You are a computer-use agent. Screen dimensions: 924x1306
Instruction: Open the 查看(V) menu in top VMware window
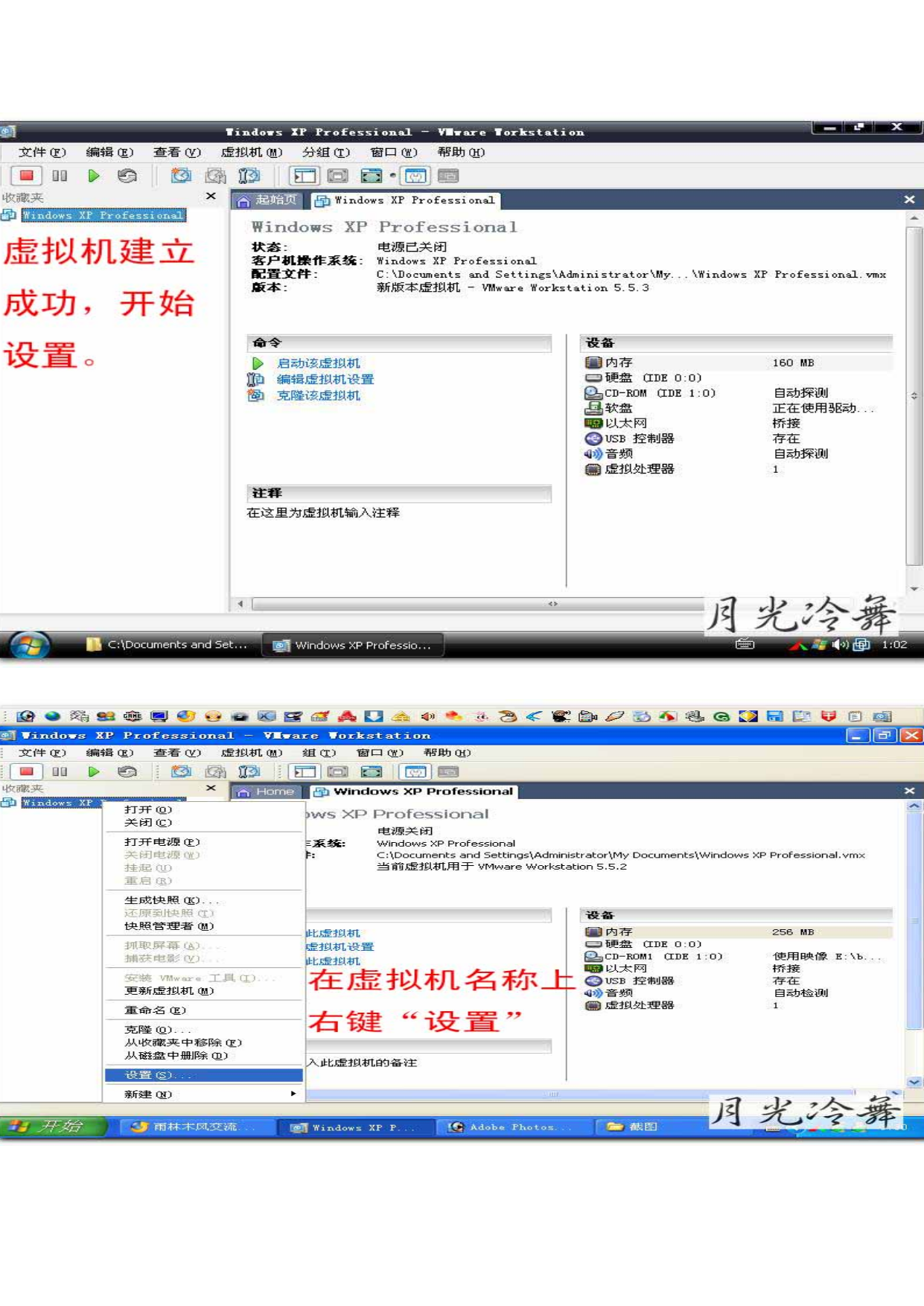(177, 152)
